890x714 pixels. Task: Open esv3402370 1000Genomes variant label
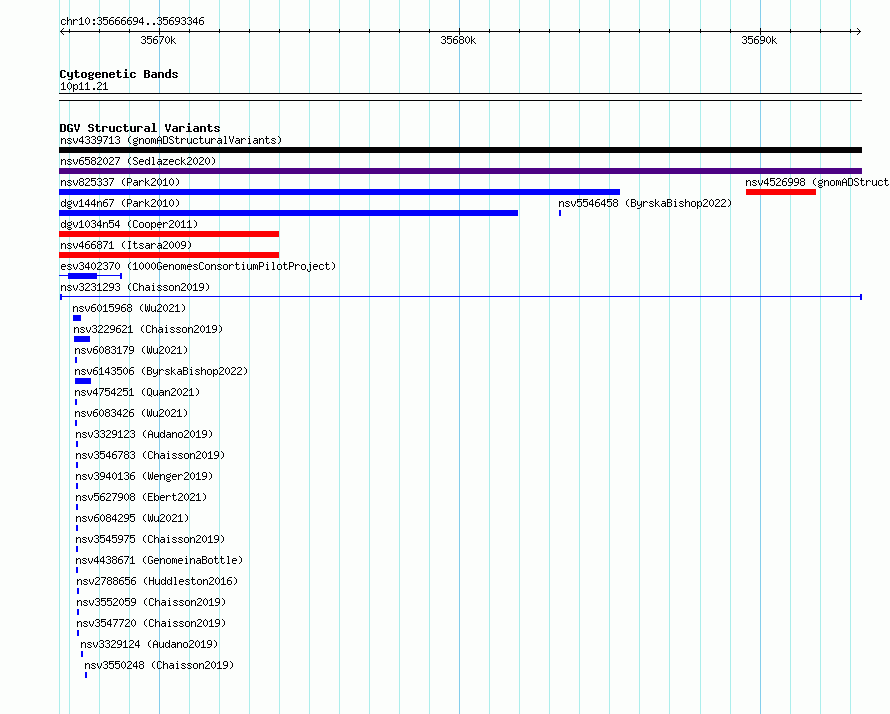pyautogui.click(x=198, y=266)
